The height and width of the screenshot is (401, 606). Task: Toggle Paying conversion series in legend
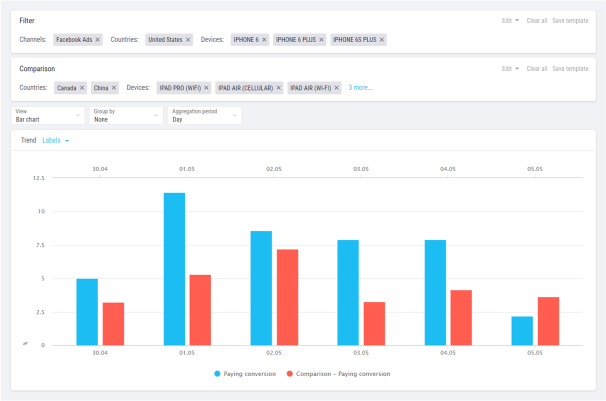point(247,373)
